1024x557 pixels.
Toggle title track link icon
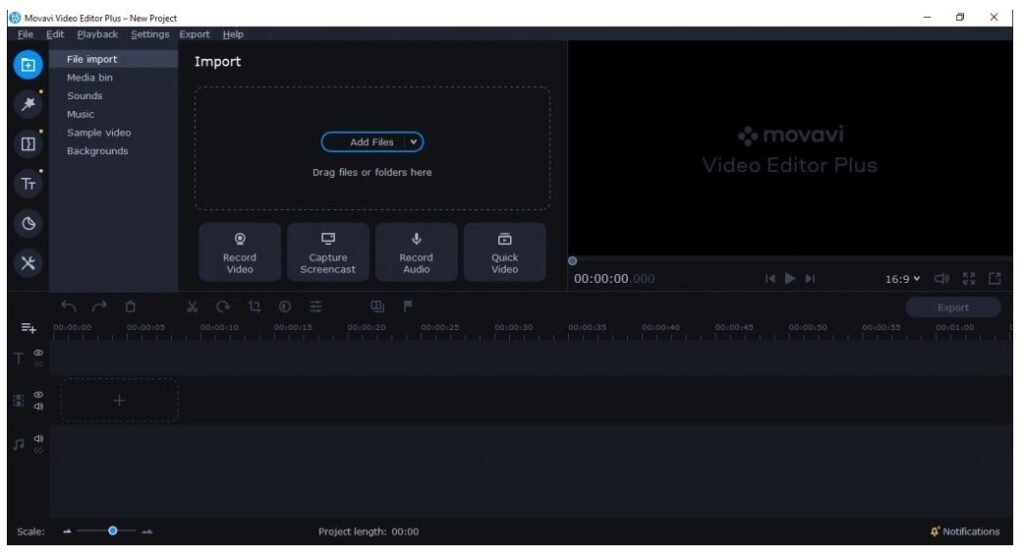[39, 364]
